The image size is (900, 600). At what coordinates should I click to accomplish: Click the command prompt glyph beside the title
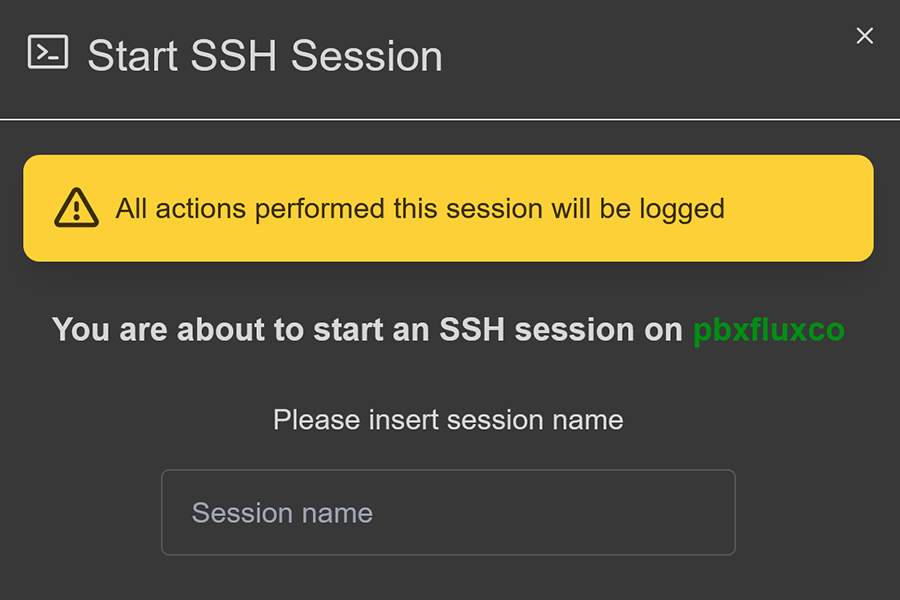48,52
